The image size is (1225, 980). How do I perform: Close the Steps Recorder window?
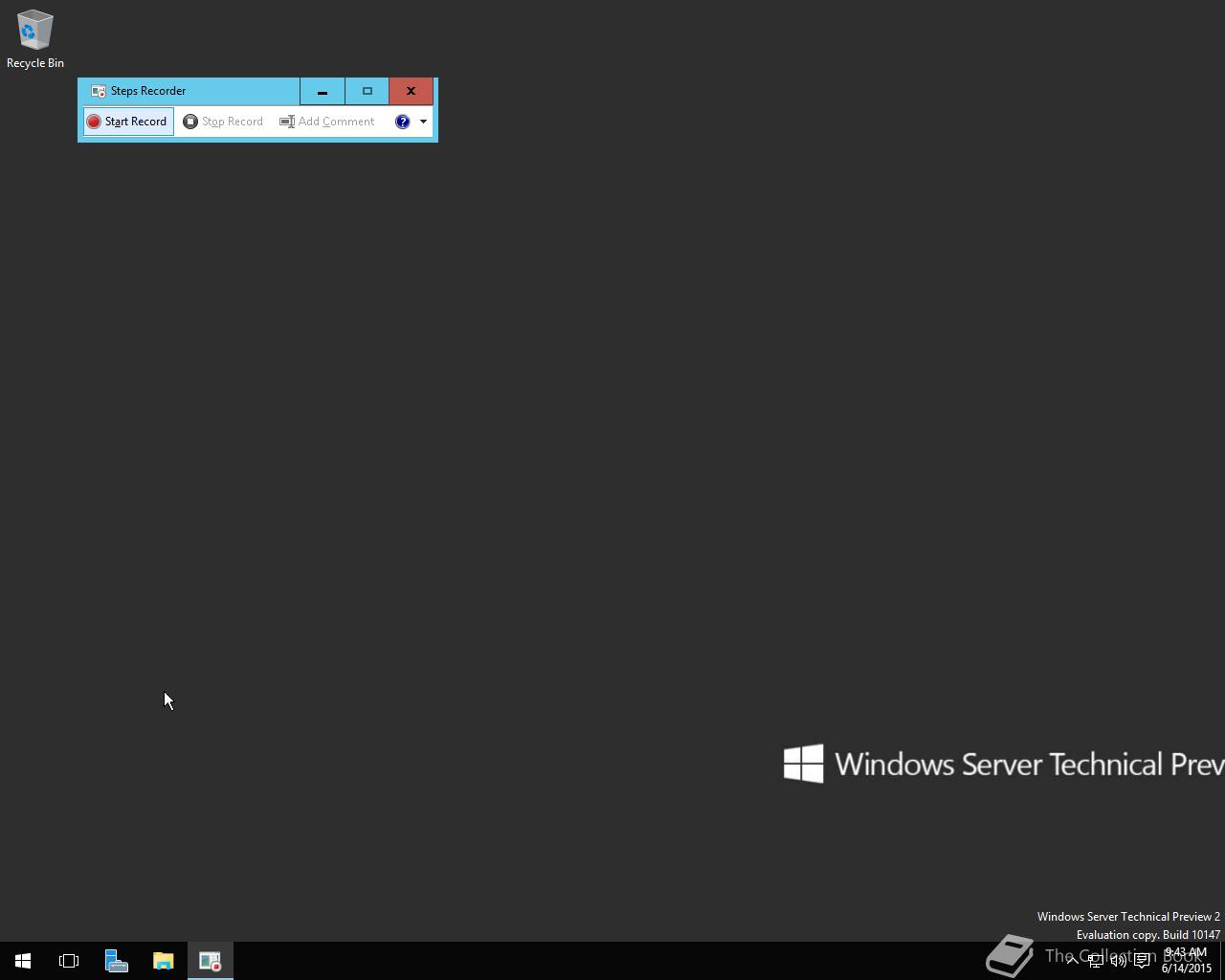(412, 91)
